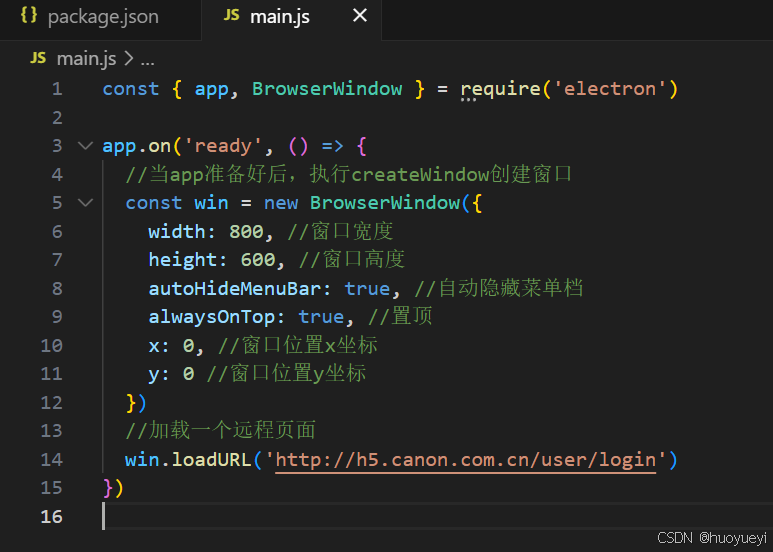
Task: Click the win variable on line 5
Action: tap(211, 203)
